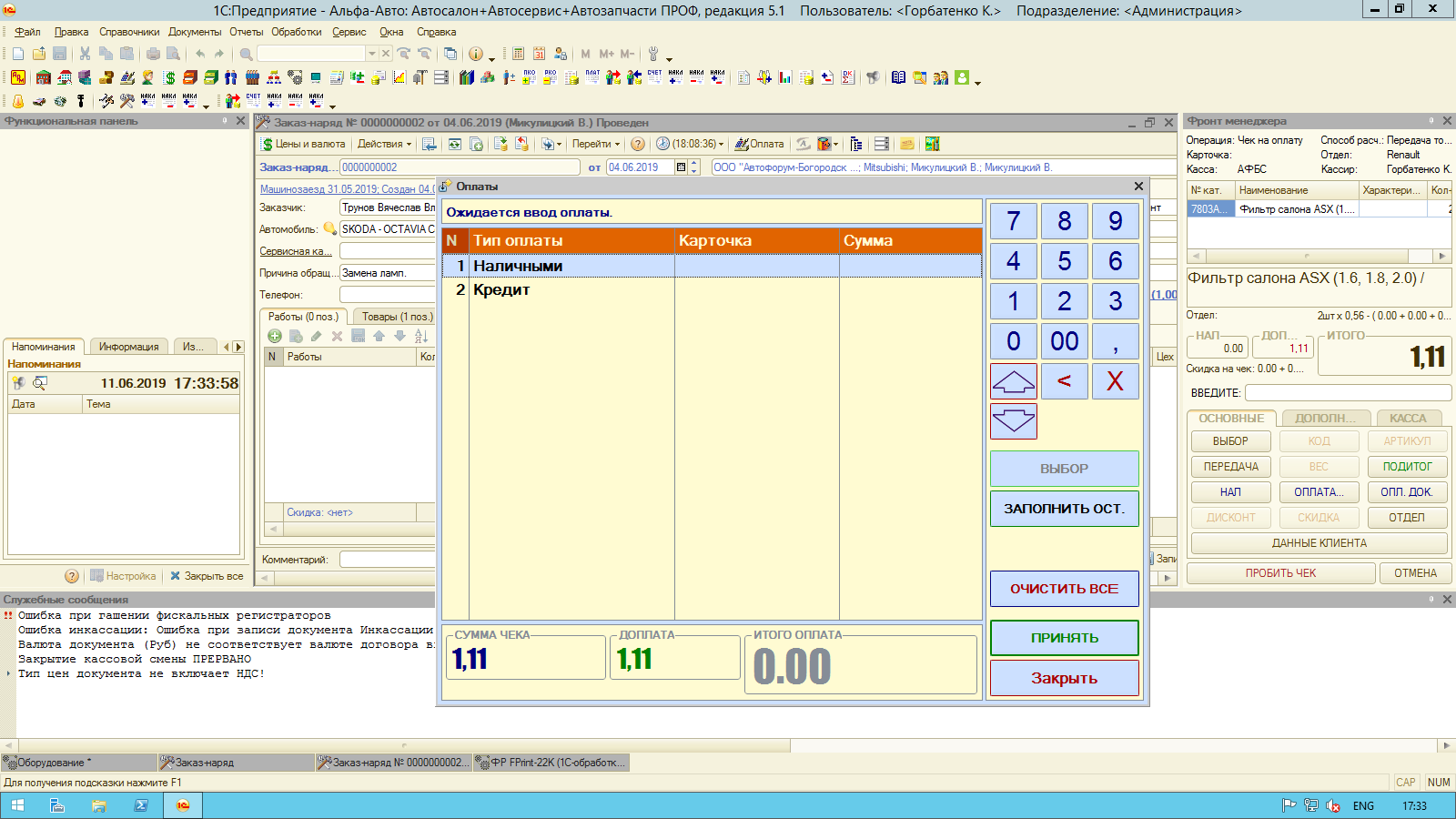The image size is (1456, 819).
Task: Open the Сервис menu
Action: (349, 32)
